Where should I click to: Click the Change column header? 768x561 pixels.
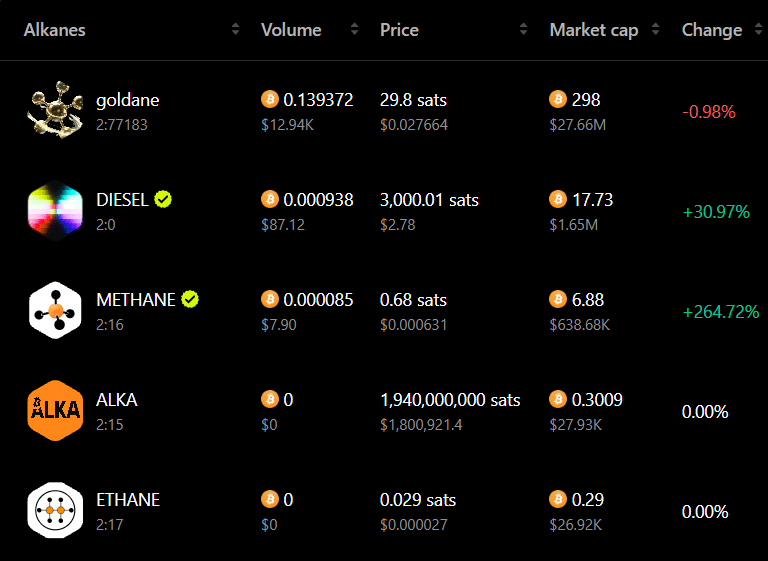(712, 30)
